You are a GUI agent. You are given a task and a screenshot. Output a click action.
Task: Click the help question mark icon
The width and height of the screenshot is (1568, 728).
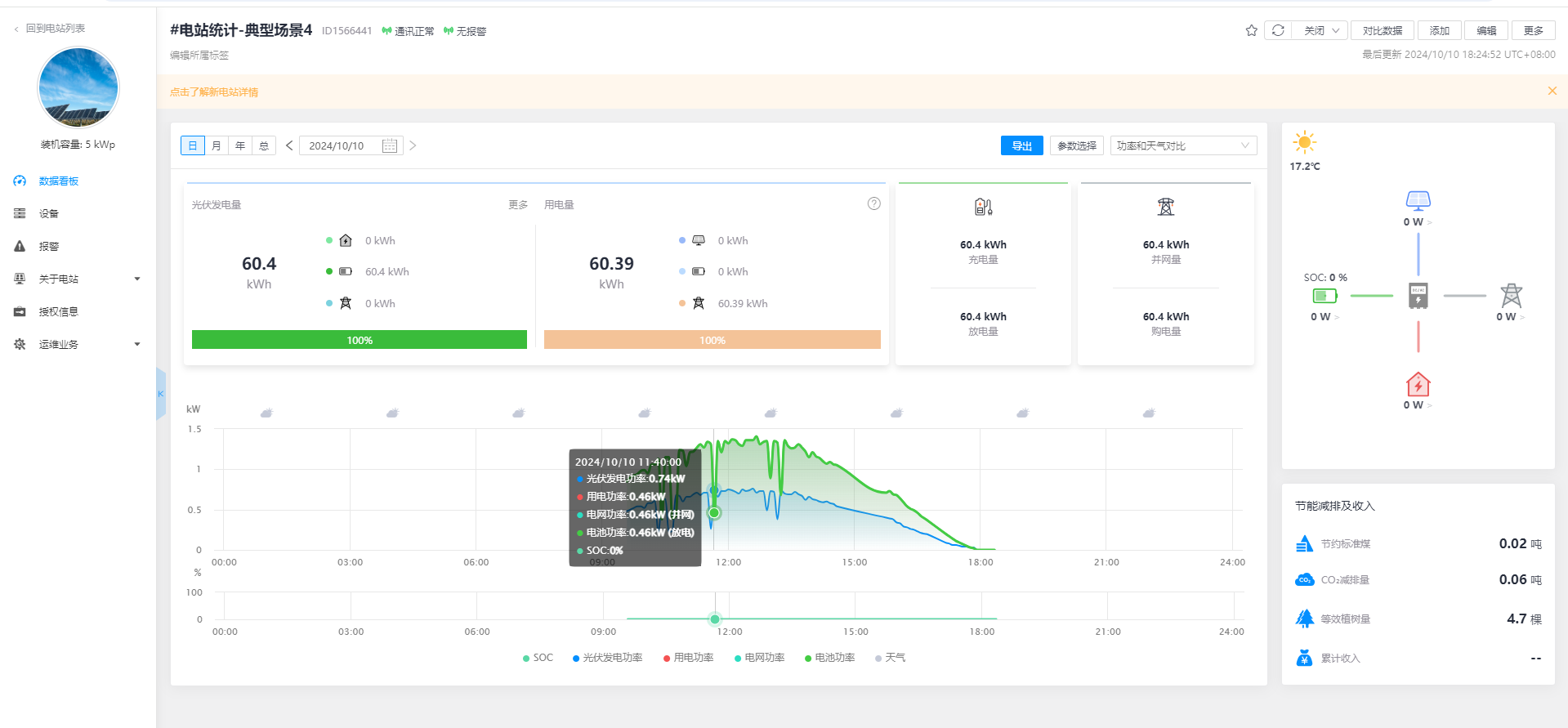(x=873, y=203)
